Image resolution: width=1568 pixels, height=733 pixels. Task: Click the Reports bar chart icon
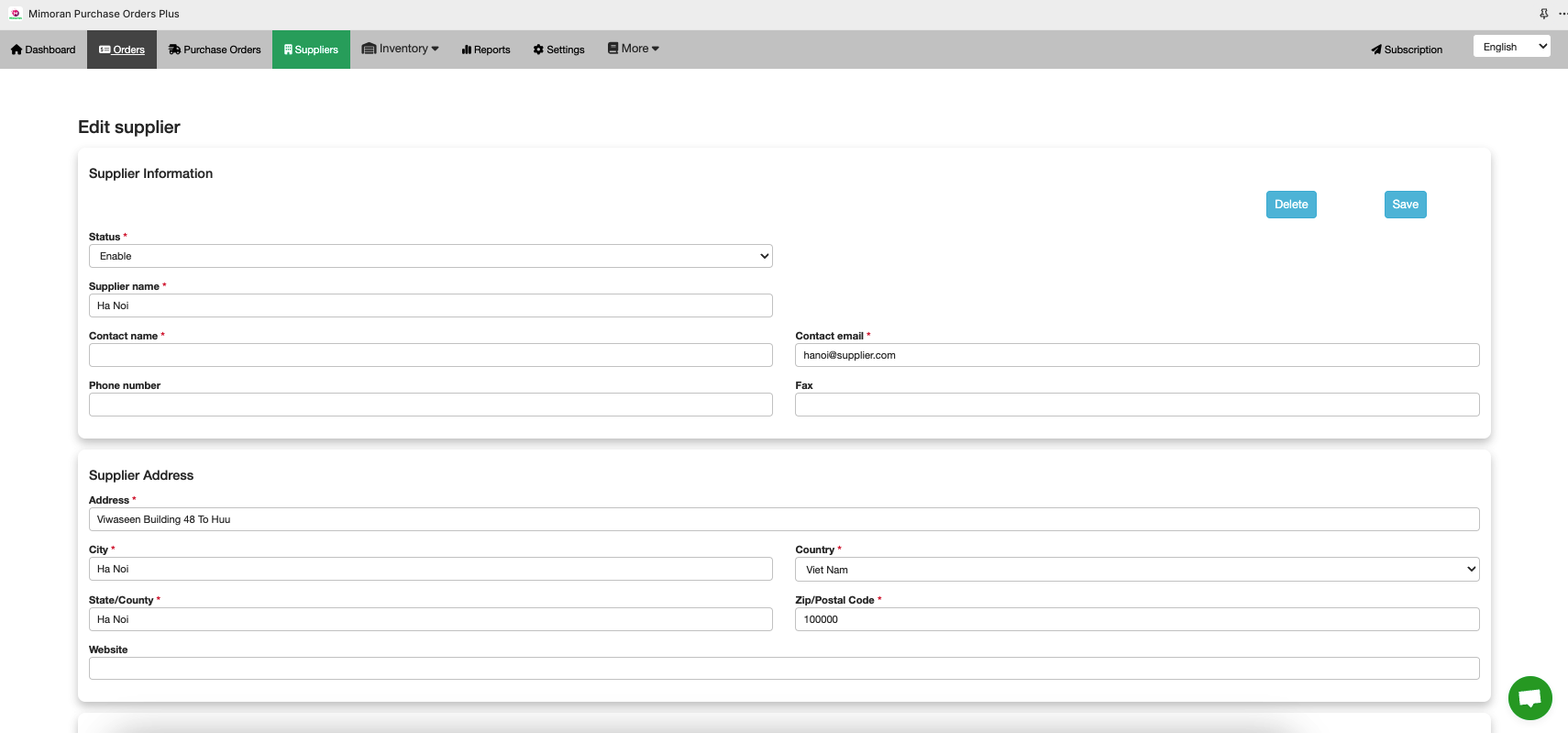pos(467,50)
